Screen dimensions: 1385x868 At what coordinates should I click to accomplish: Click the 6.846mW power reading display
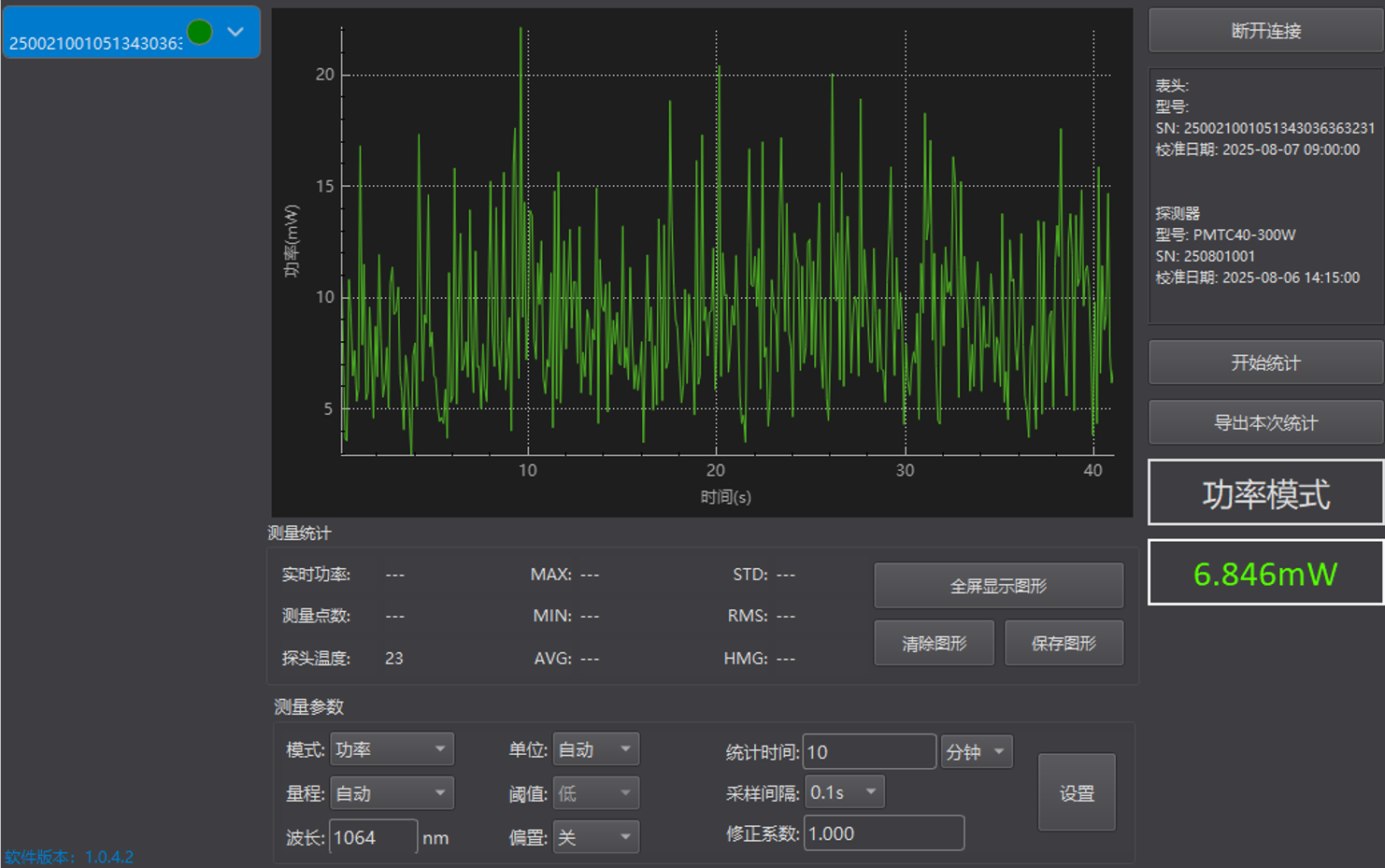pyautogui.click(x=1265, y=573)
